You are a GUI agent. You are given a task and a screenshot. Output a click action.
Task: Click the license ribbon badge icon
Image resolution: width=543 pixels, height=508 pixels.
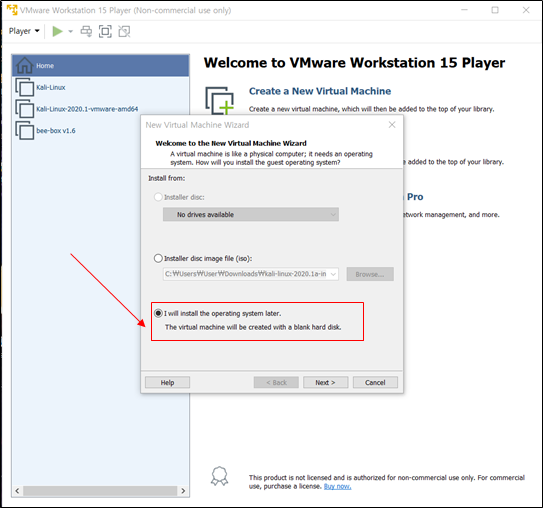click(x=220, y=476)
